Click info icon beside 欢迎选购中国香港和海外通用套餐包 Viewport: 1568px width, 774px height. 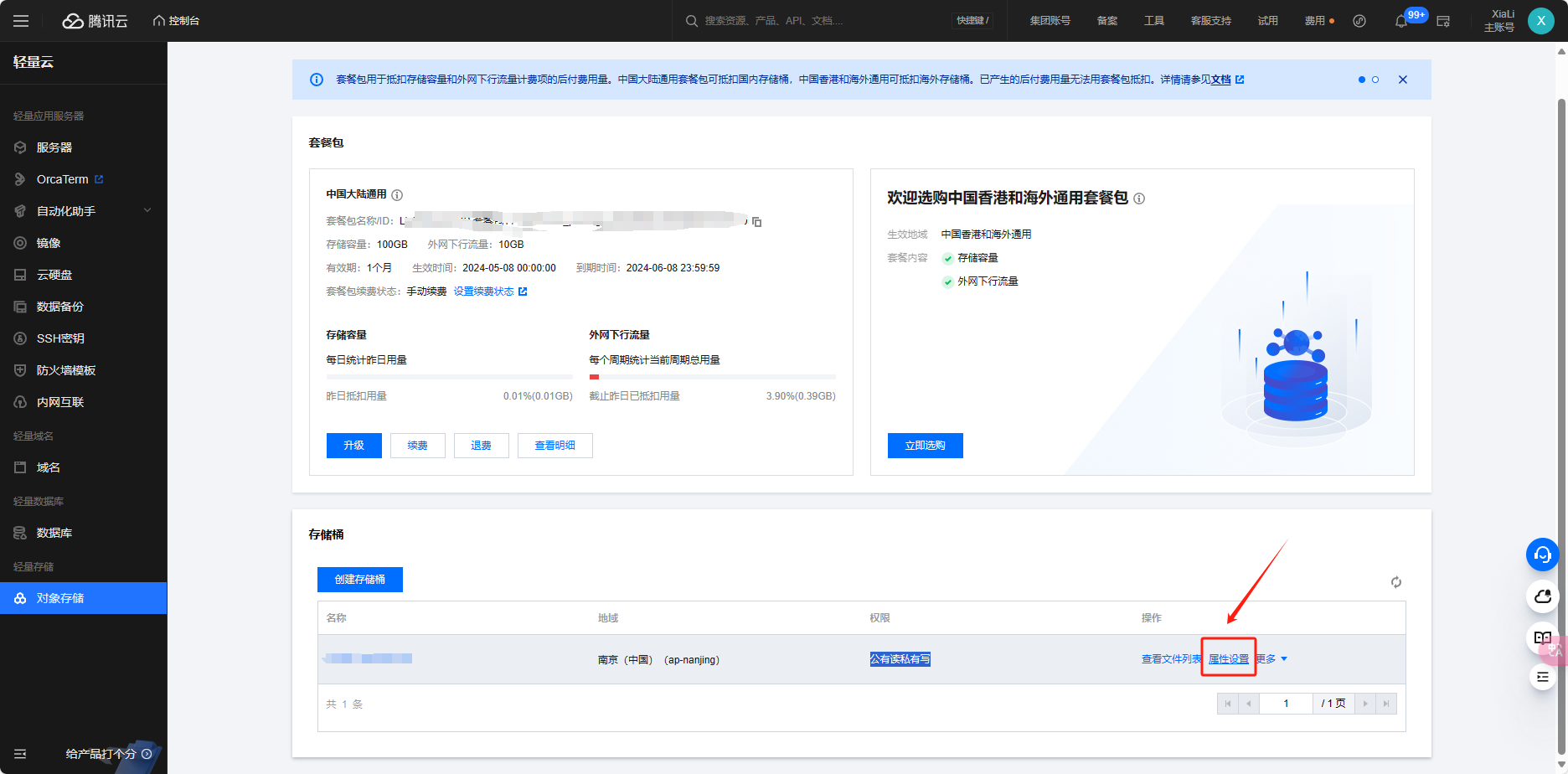[1139, 199]
